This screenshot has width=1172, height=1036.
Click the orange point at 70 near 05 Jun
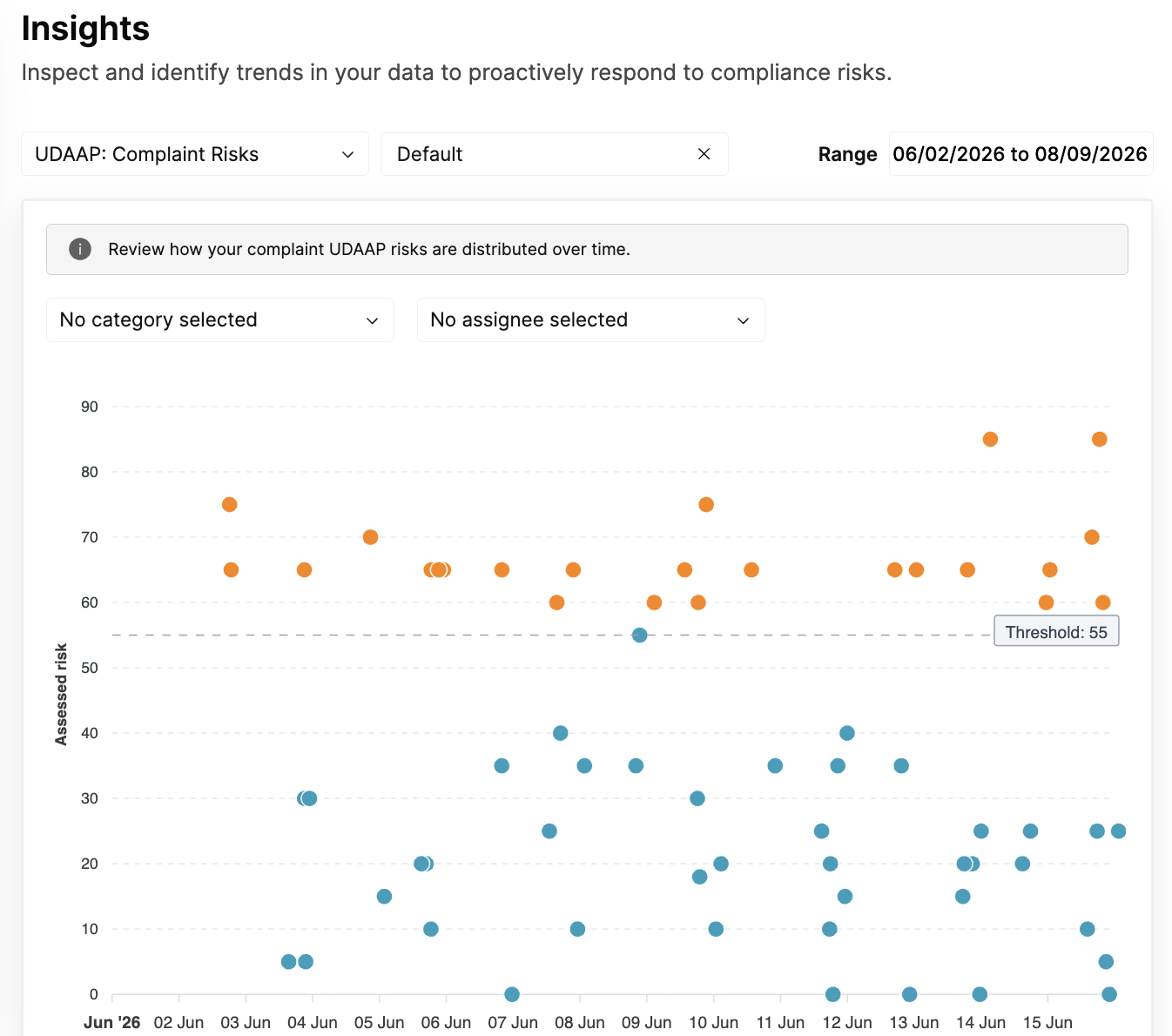pos(370,537)
